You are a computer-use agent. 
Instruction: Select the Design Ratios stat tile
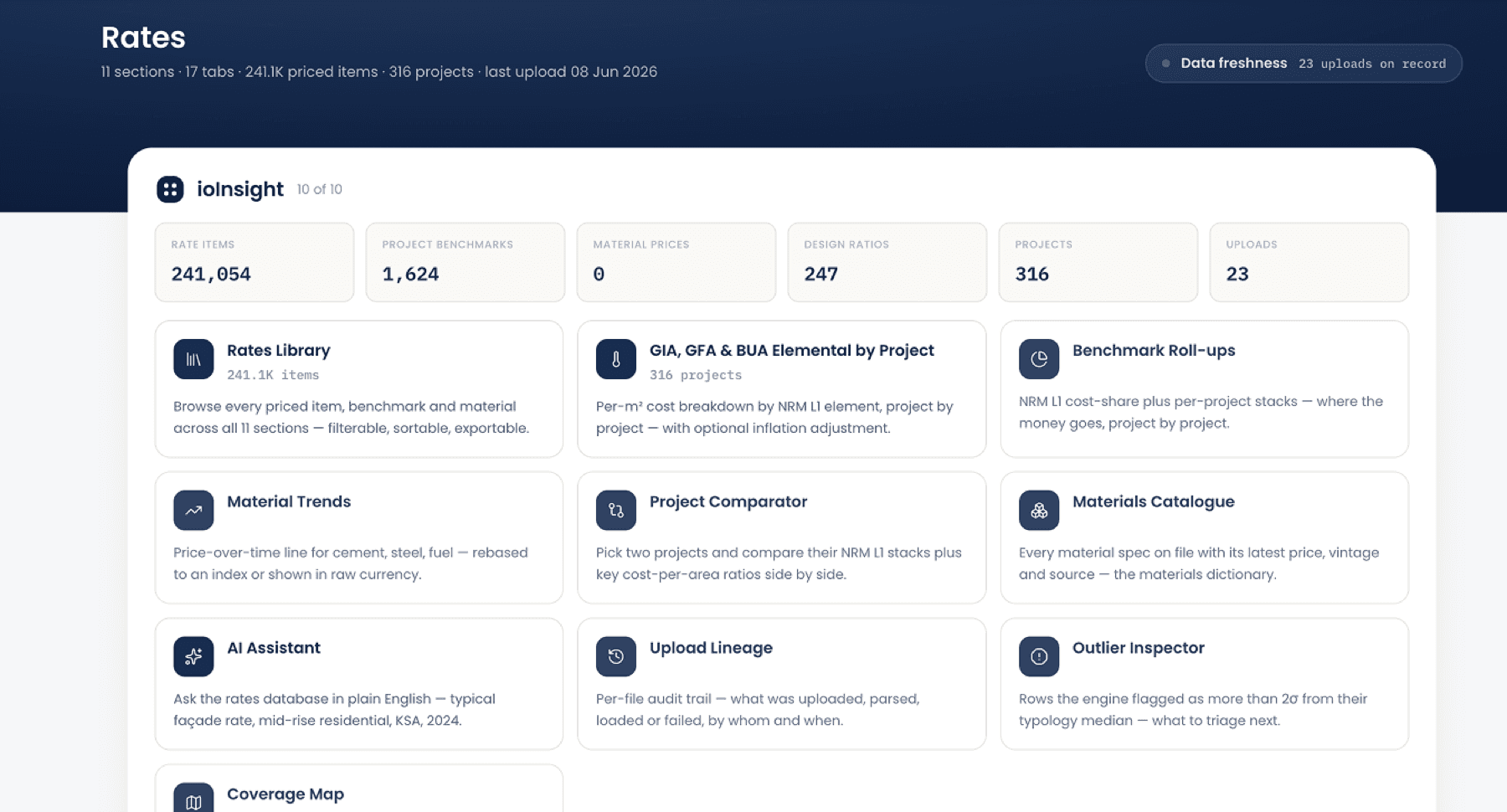click(887, 262)
